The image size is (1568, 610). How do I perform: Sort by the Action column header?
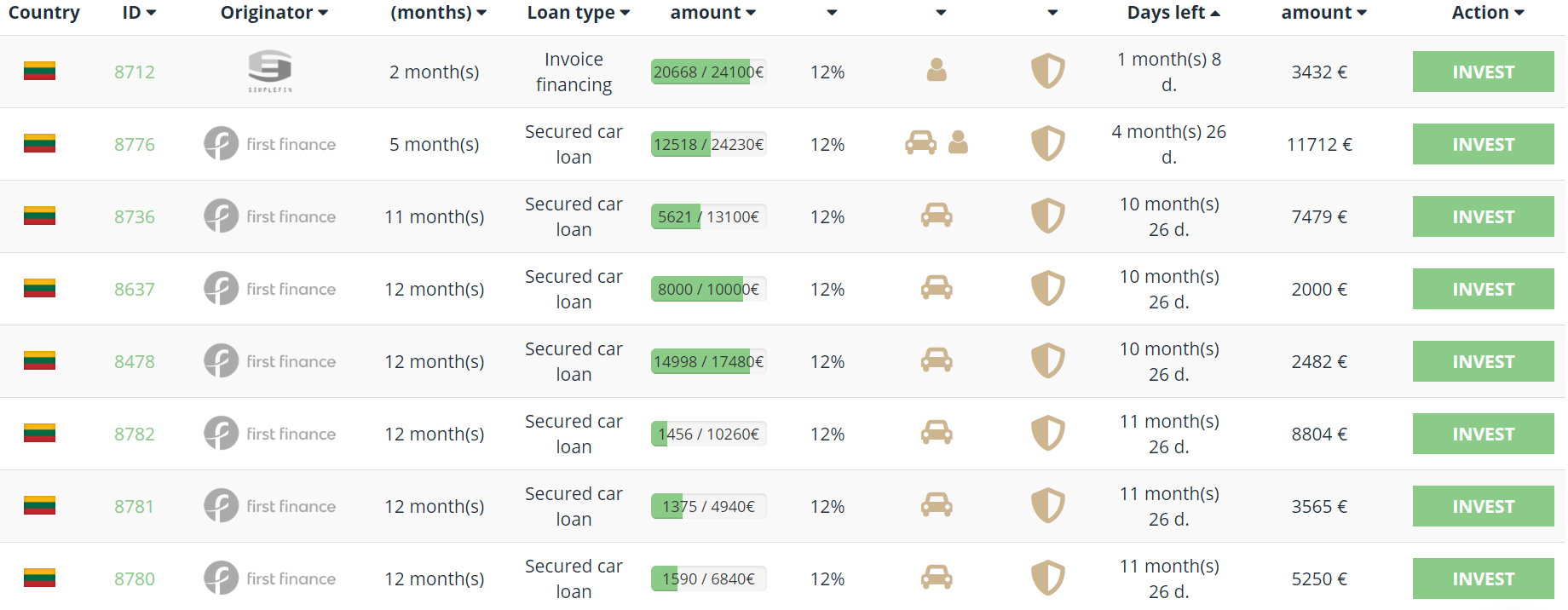click(x=1487, y=13)
